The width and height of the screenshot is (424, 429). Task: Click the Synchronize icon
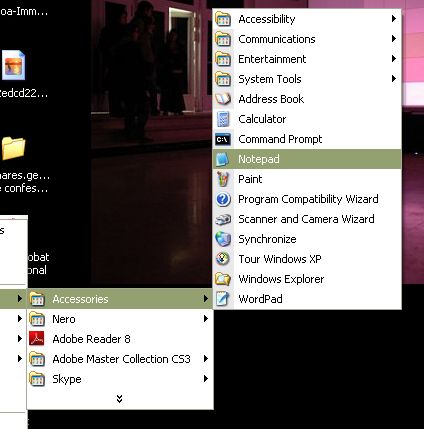(x=223, y=239)
